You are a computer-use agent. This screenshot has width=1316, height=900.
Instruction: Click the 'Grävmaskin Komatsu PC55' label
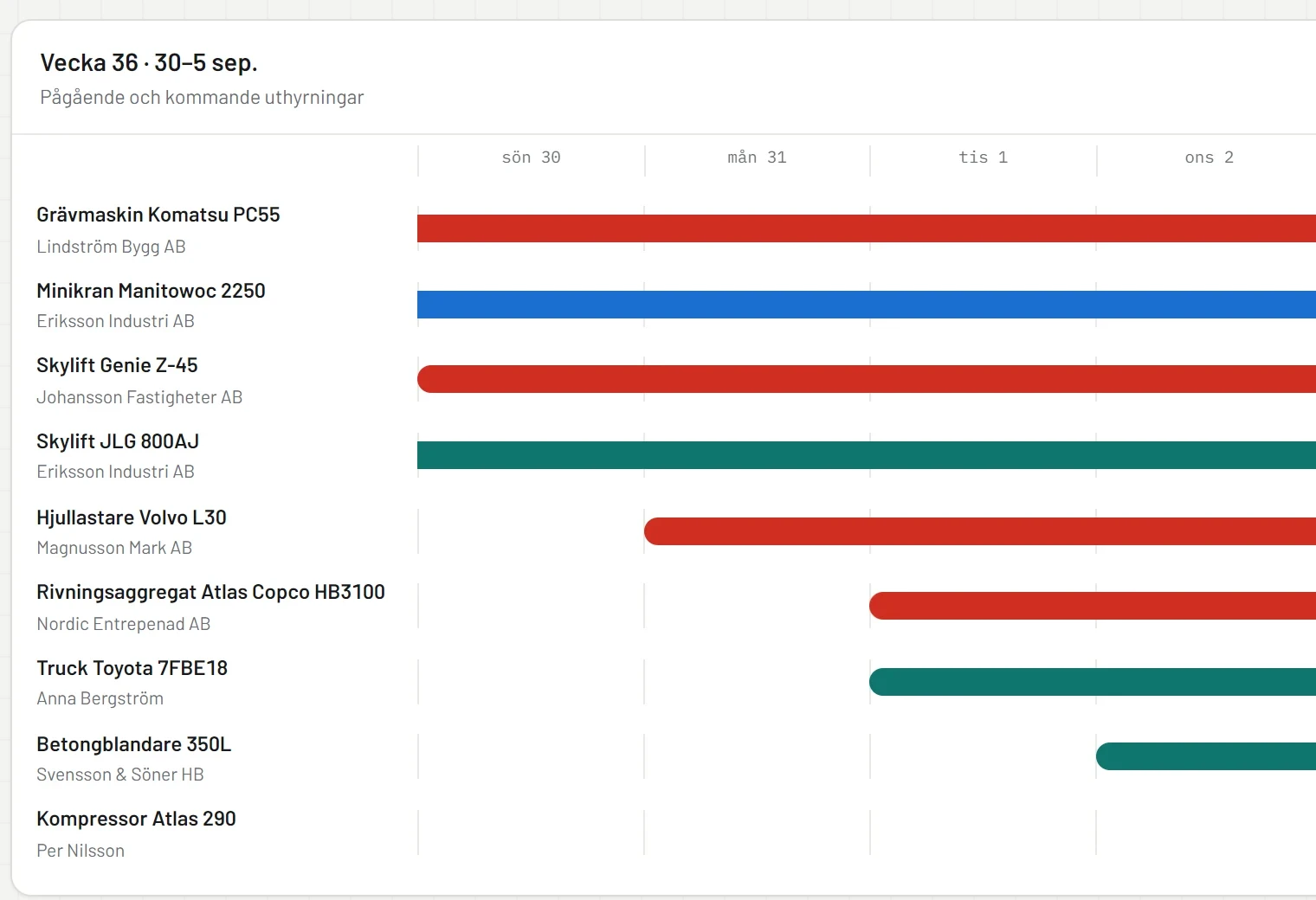[x=158, y=215]
